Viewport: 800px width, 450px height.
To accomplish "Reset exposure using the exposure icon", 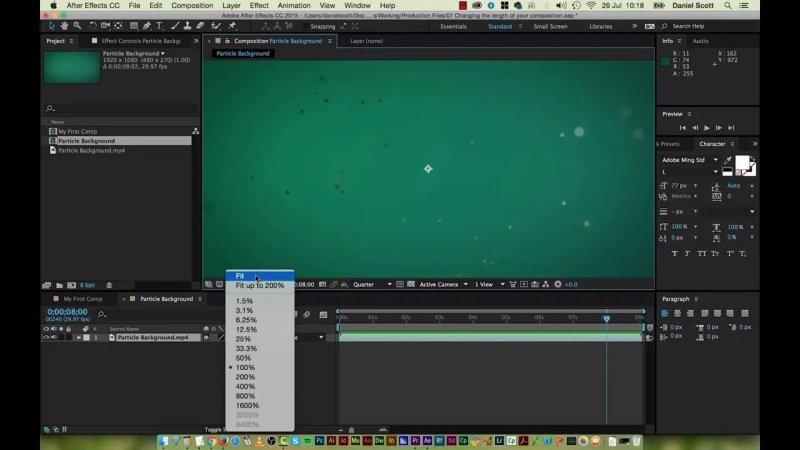I will pyautogui.click(x=558, y=284).
